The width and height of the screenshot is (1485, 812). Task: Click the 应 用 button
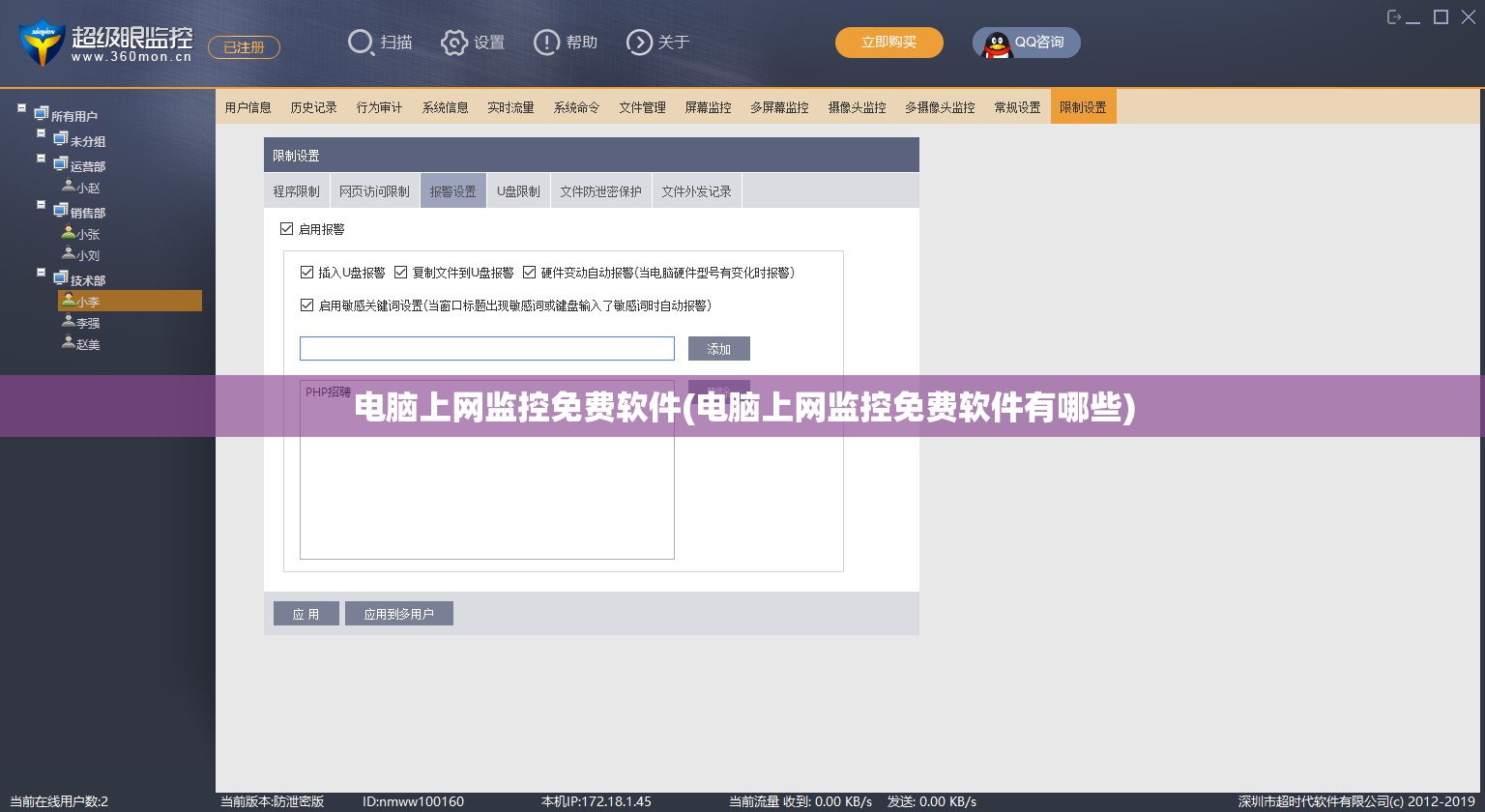coord(306,614)
